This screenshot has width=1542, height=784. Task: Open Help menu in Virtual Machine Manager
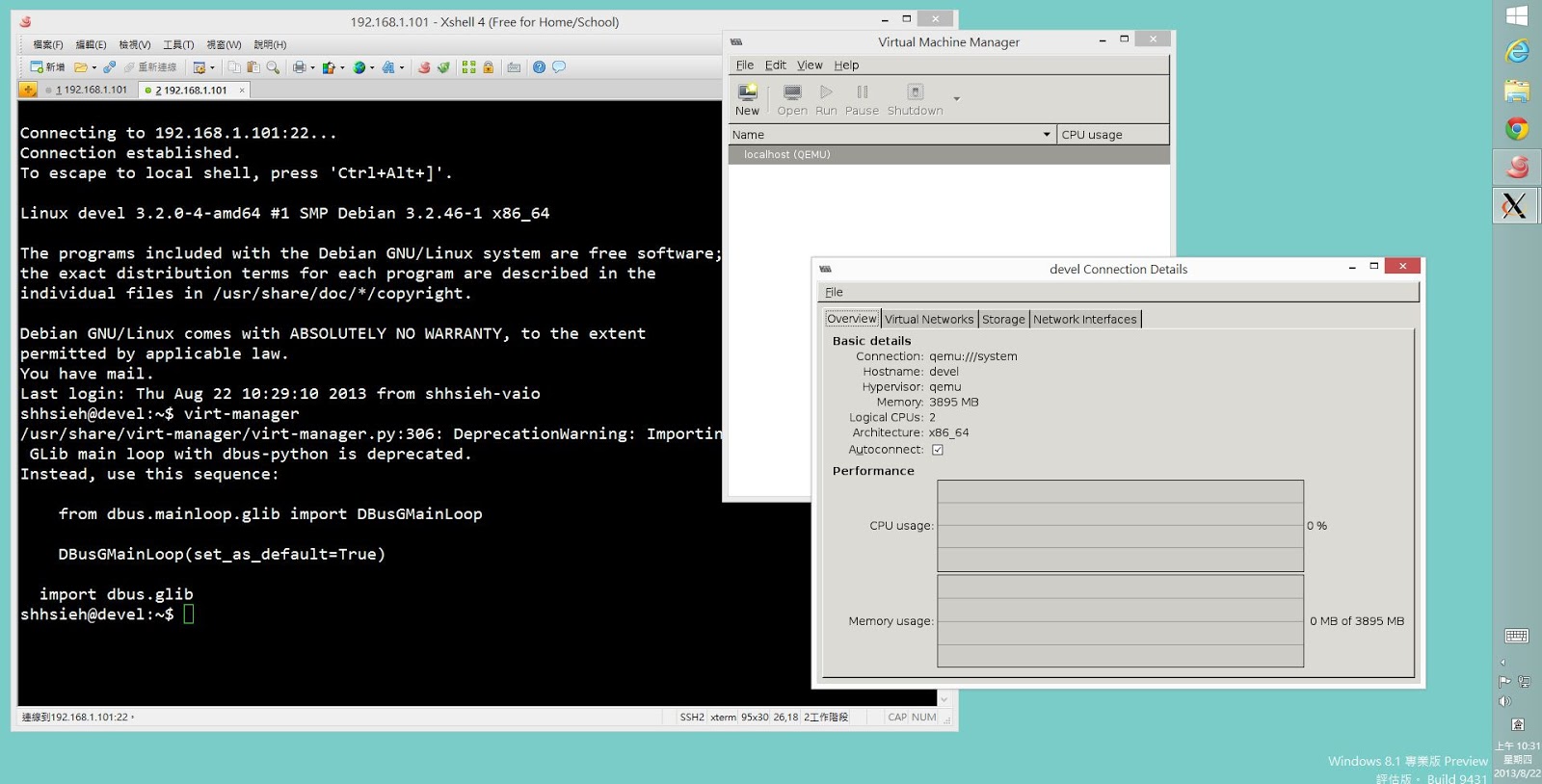click(846, 65)
